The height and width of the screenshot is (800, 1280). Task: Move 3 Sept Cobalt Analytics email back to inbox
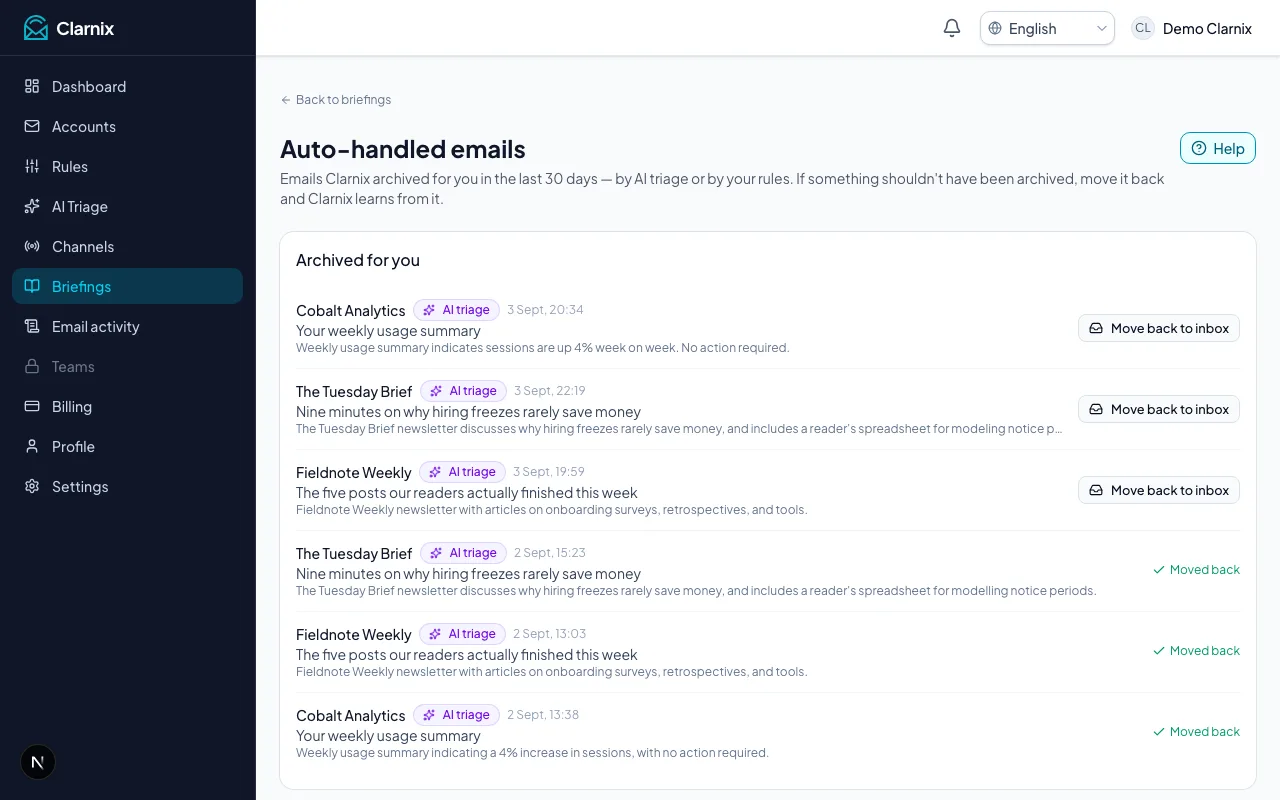tap(1159, 328)
